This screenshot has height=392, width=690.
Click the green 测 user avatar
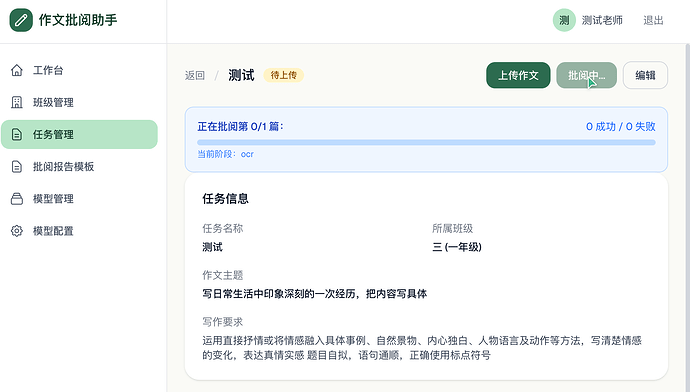pyautogui.click(x=564, y=20)
